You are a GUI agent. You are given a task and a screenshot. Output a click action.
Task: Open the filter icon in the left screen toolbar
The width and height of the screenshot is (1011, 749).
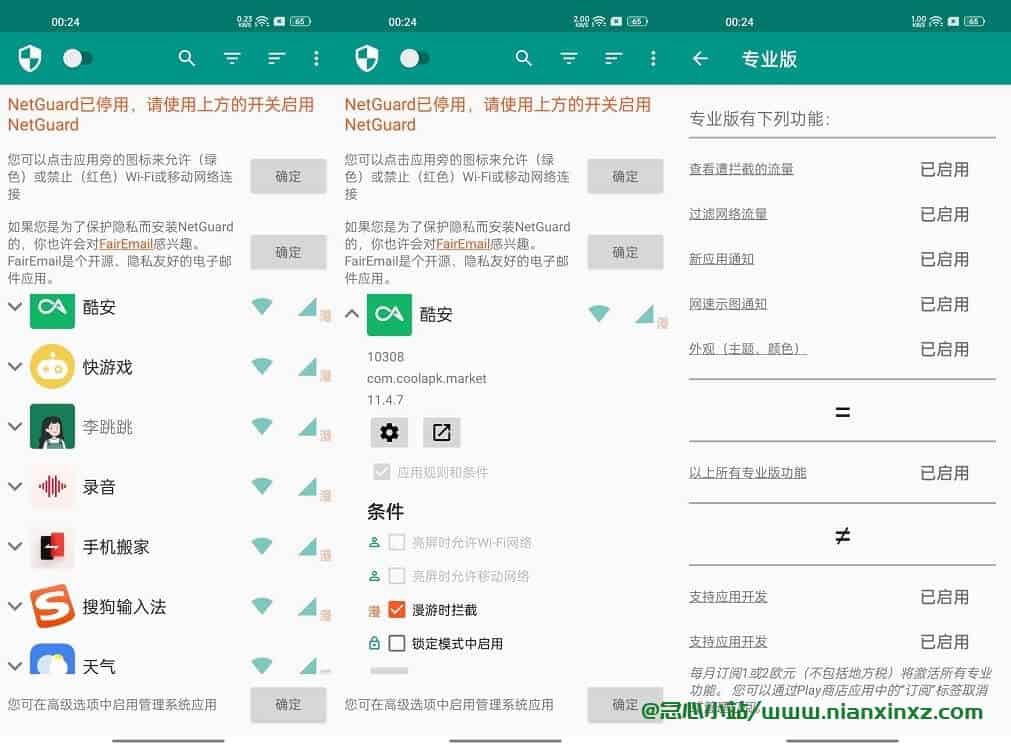232,59
